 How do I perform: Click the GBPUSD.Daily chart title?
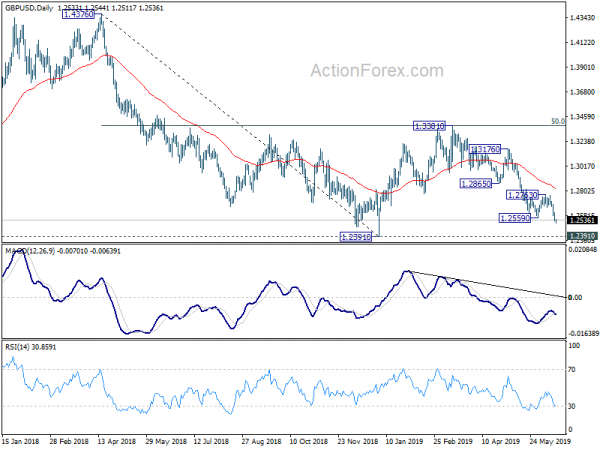(29, 8)
